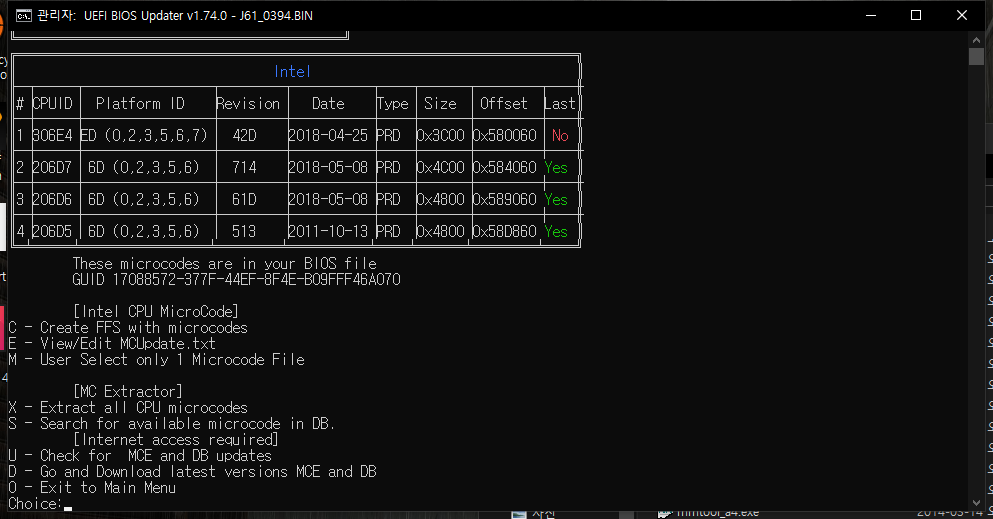Click size 0x4C00 cell

tap(441, 167)
